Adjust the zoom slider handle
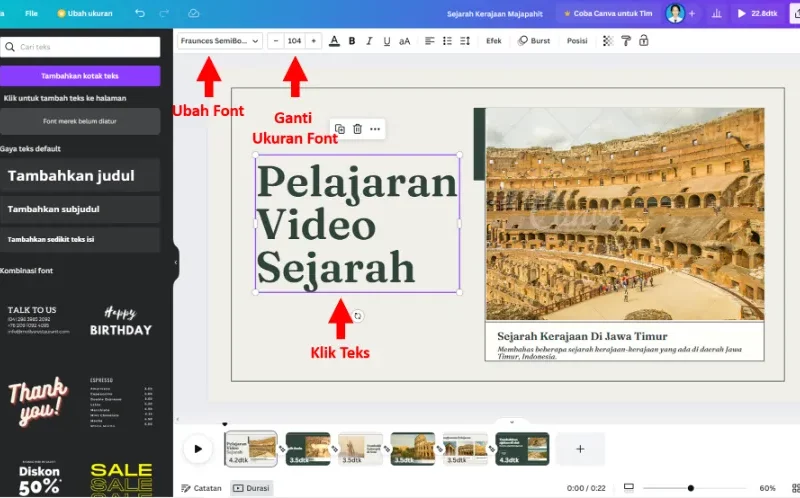Image resolution: width=800 pixels, height=498 pixels. [x=690, y=488]
